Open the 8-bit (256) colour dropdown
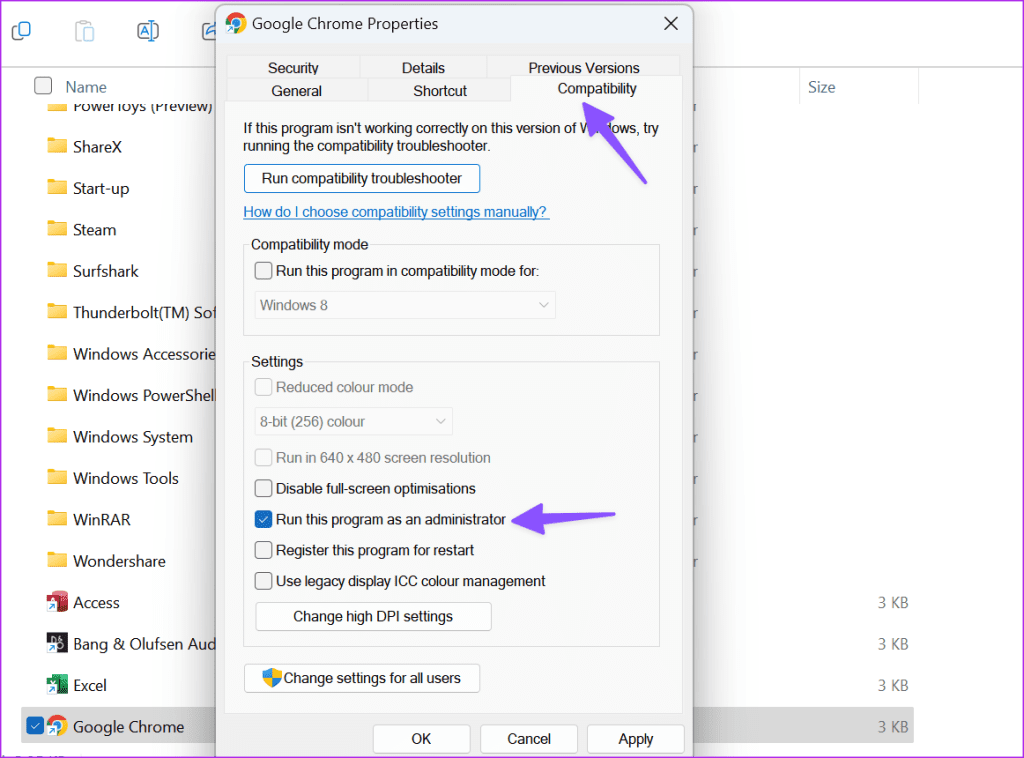 353,422
